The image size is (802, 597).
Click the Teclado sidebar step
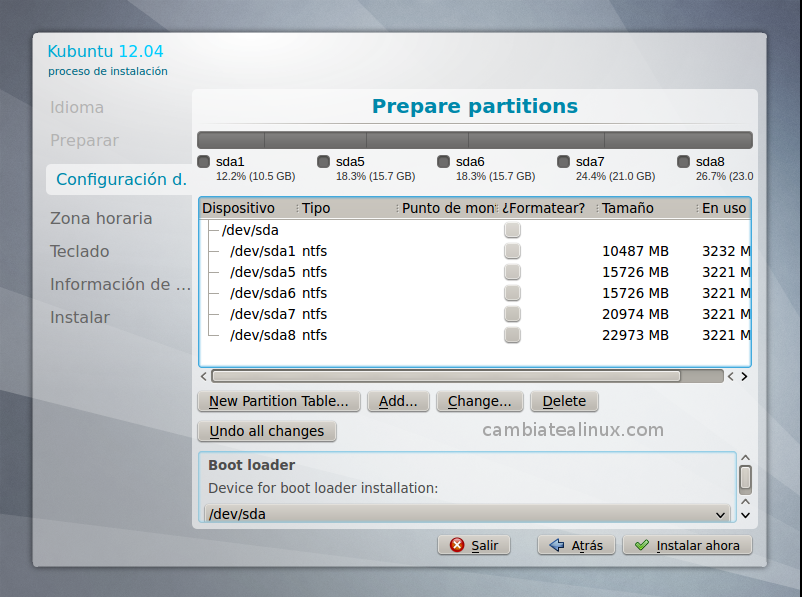pyautogui.click(x=79, y=251)
